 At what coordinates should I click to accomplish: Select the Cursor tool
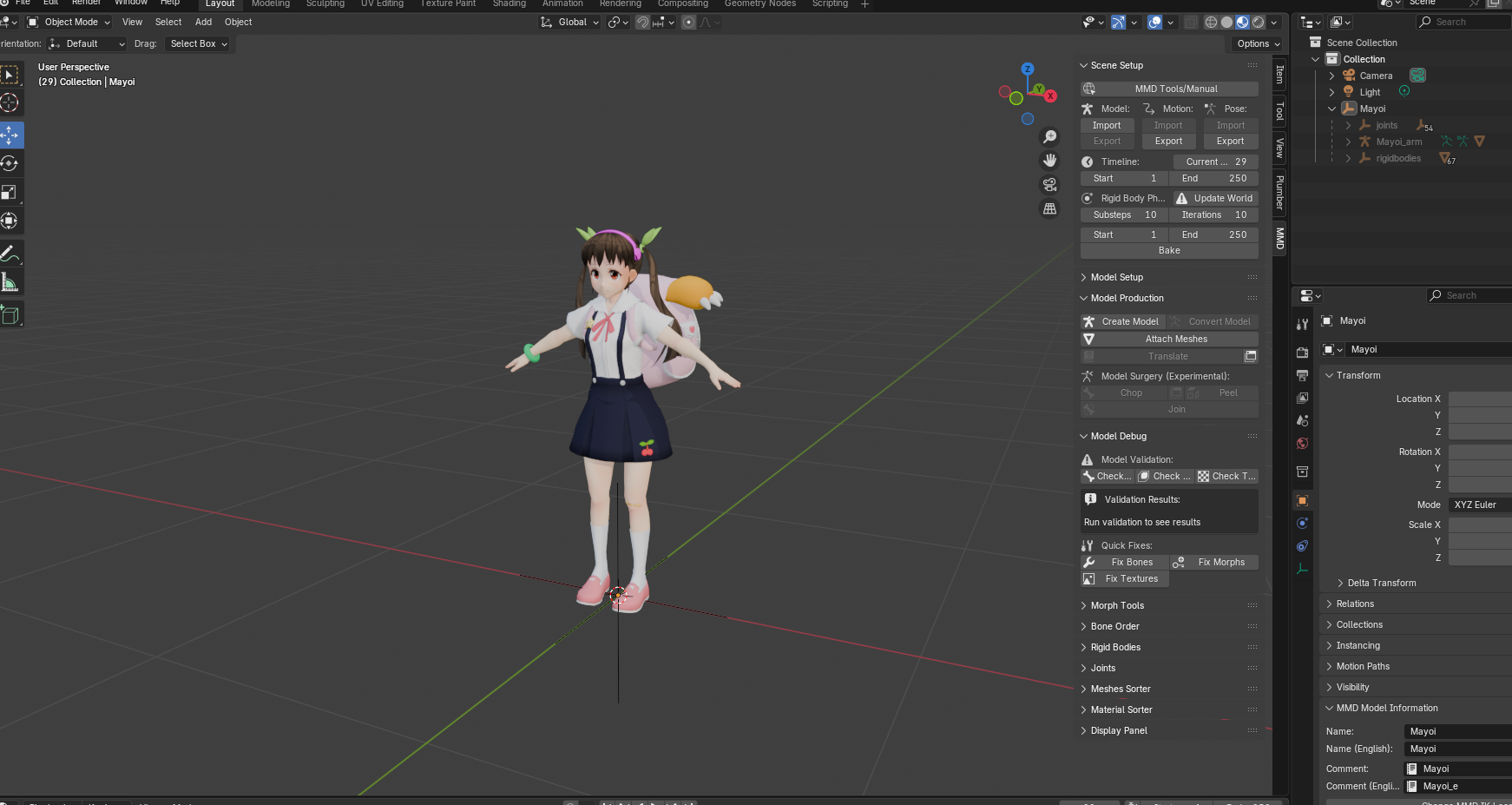pos(10,103)
